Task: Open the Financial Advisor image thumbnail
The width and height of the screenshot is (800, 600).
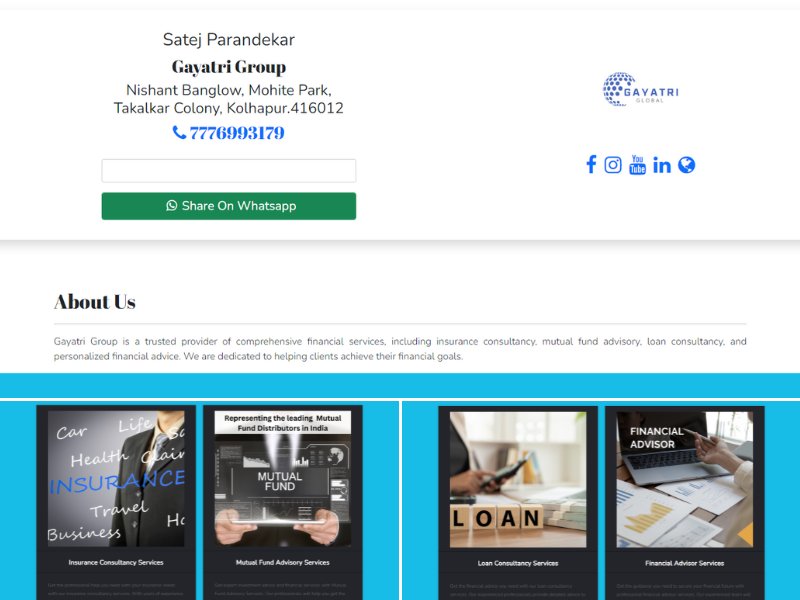Action: [x=685, y=480]
